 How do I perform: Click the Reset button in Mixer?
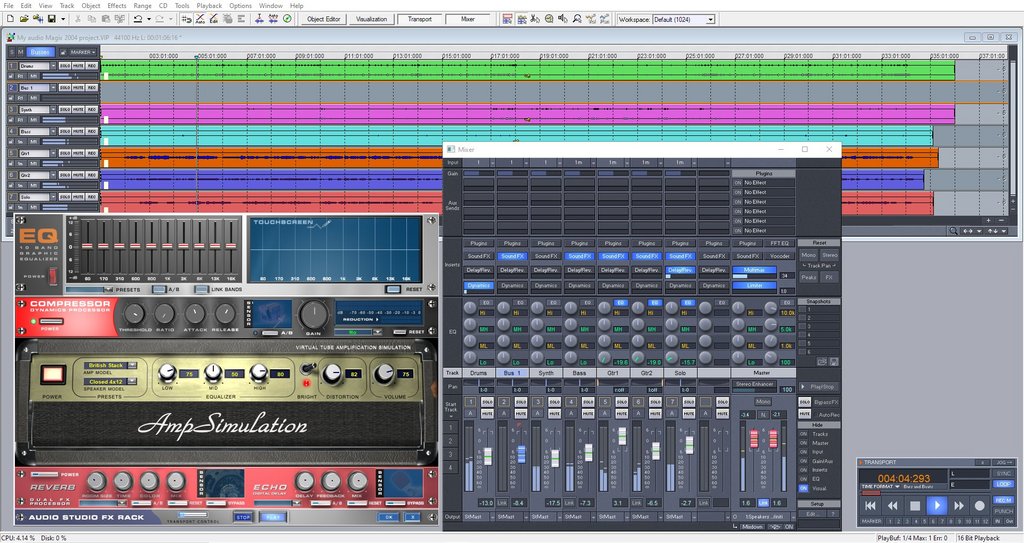pyautogui.click(x=819, y=242)
